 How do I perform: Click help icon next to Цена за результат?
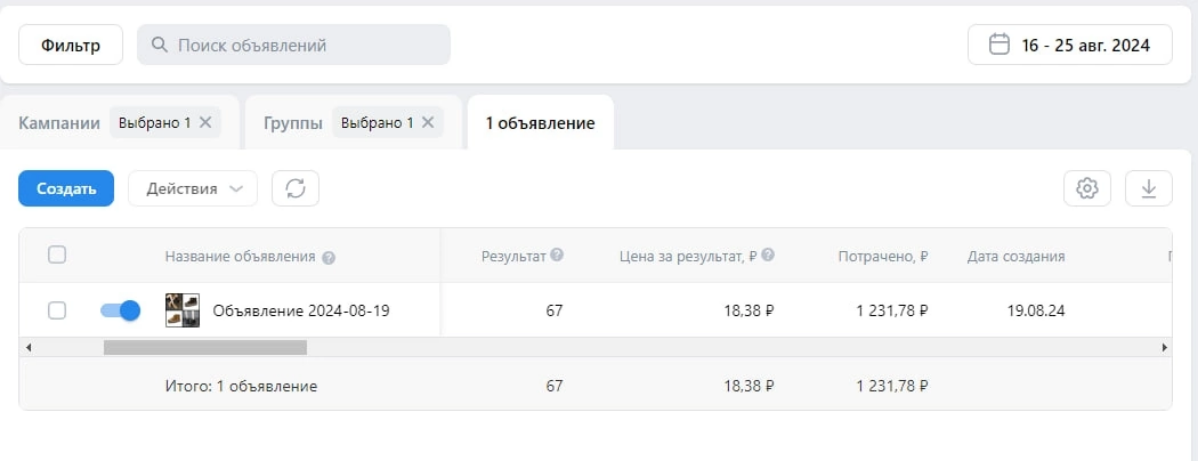(768, 255)
